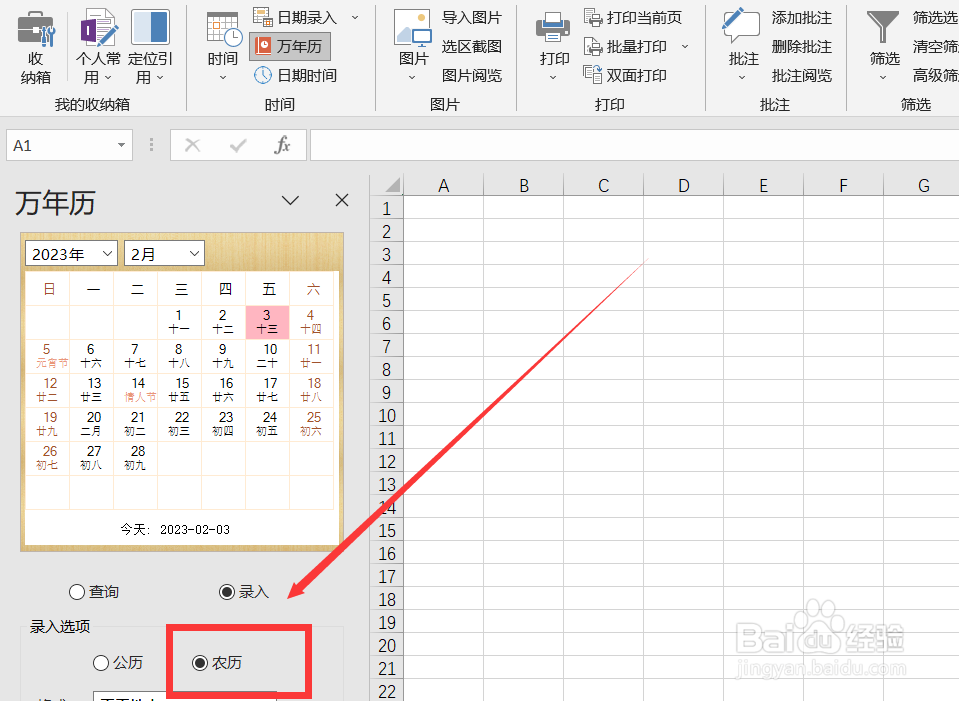Select the 录入 radio button

click(x=227, y=592)
